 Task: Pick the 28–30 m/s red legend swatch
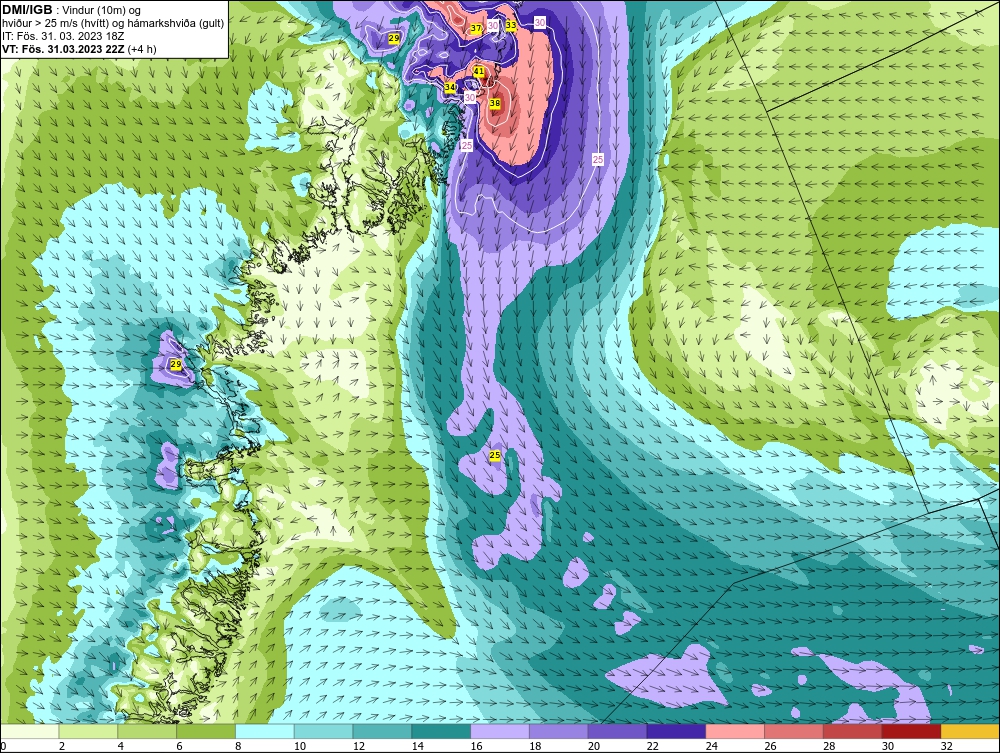853,731
